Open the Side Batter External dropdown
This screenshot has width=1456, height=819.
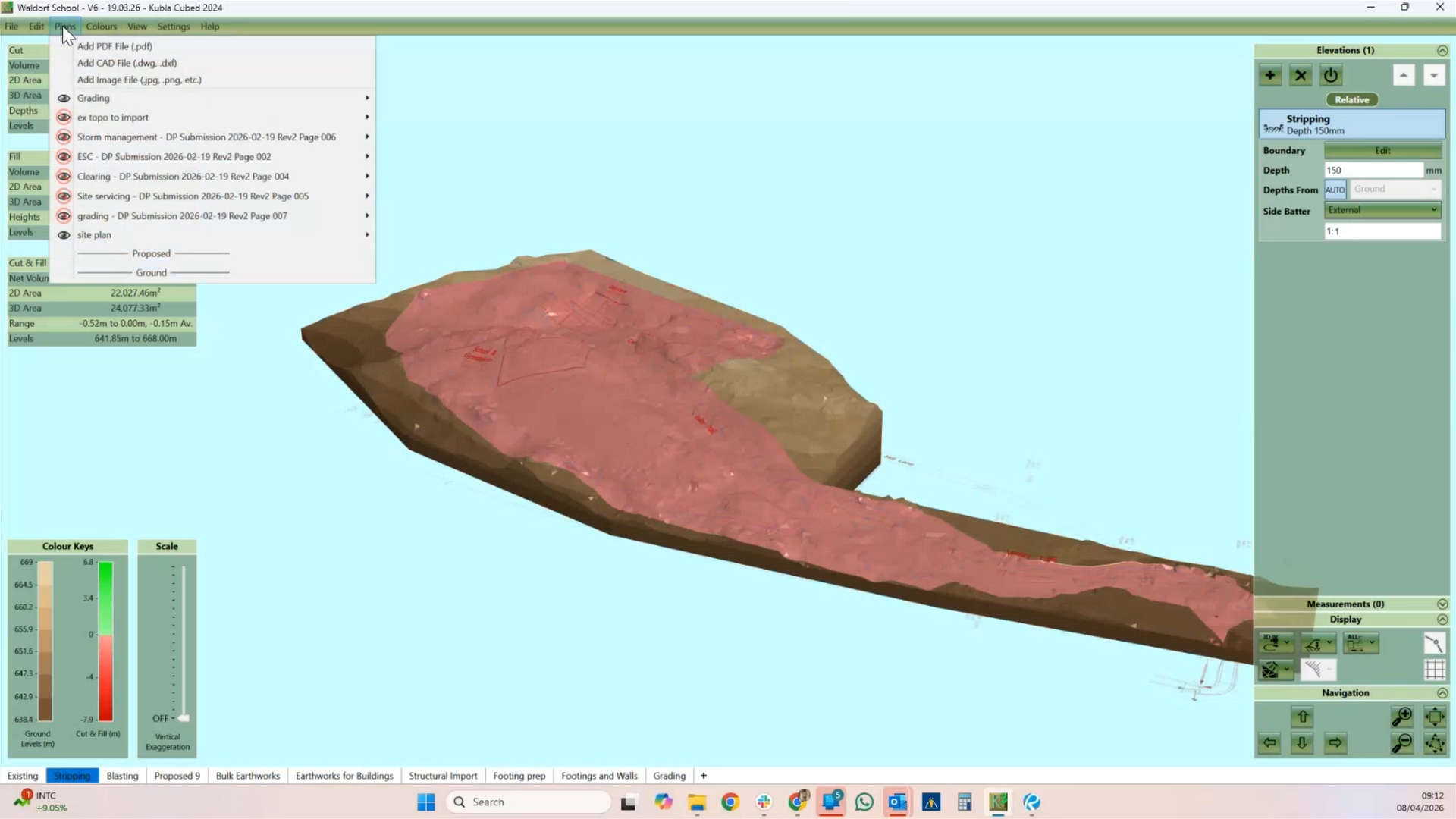pyautogui.click(x=1382, y=210)
